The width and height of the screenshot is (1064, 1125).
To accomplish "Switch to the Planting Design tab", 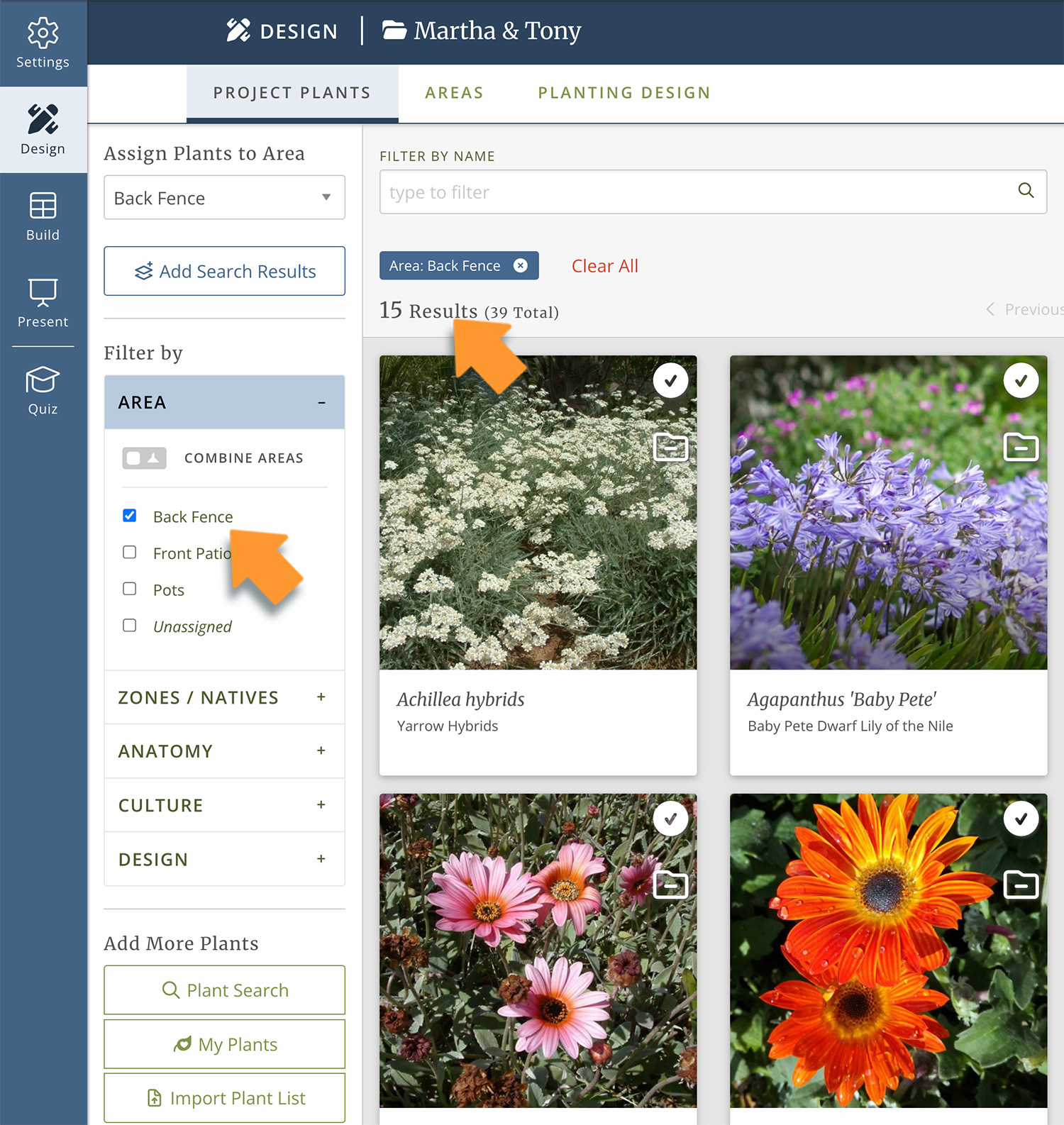I will pos(624,93).
